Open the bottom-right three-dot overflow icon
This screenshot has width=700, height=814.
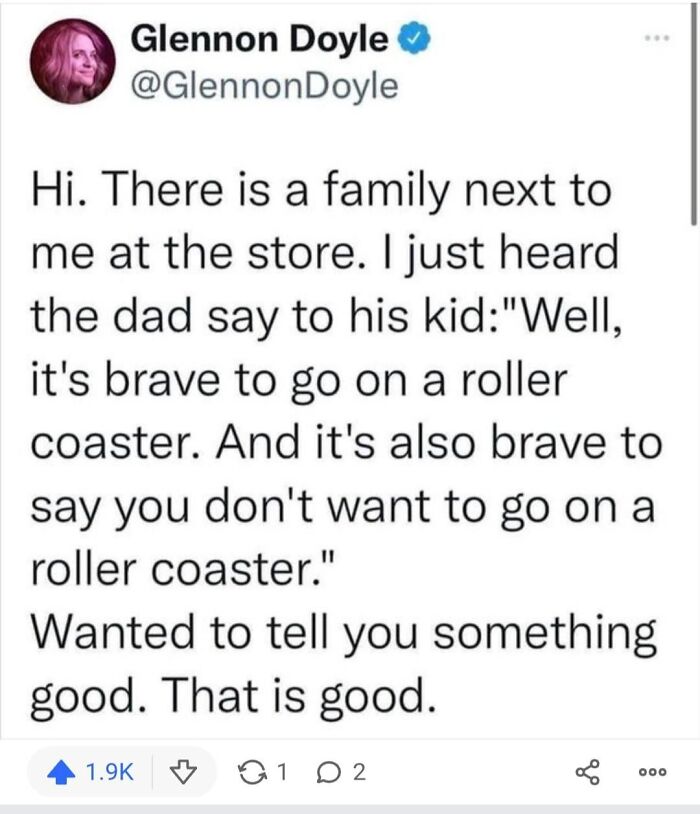pyautogui.click(x=652, y=771)
